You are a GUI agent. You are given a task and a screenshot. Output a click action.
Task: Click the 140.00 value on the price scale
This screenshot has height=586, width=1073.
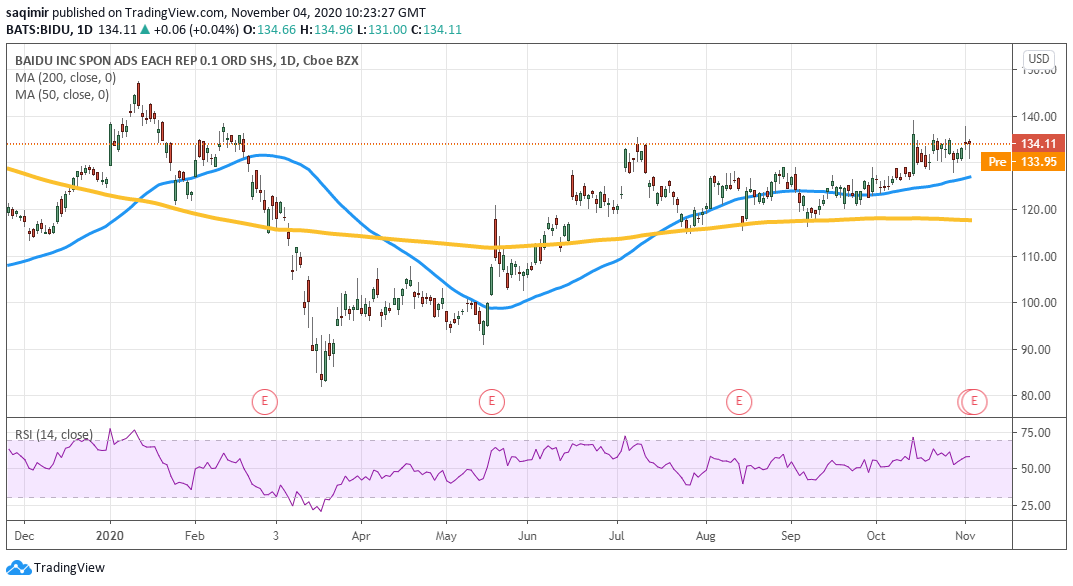(1040, 116)
